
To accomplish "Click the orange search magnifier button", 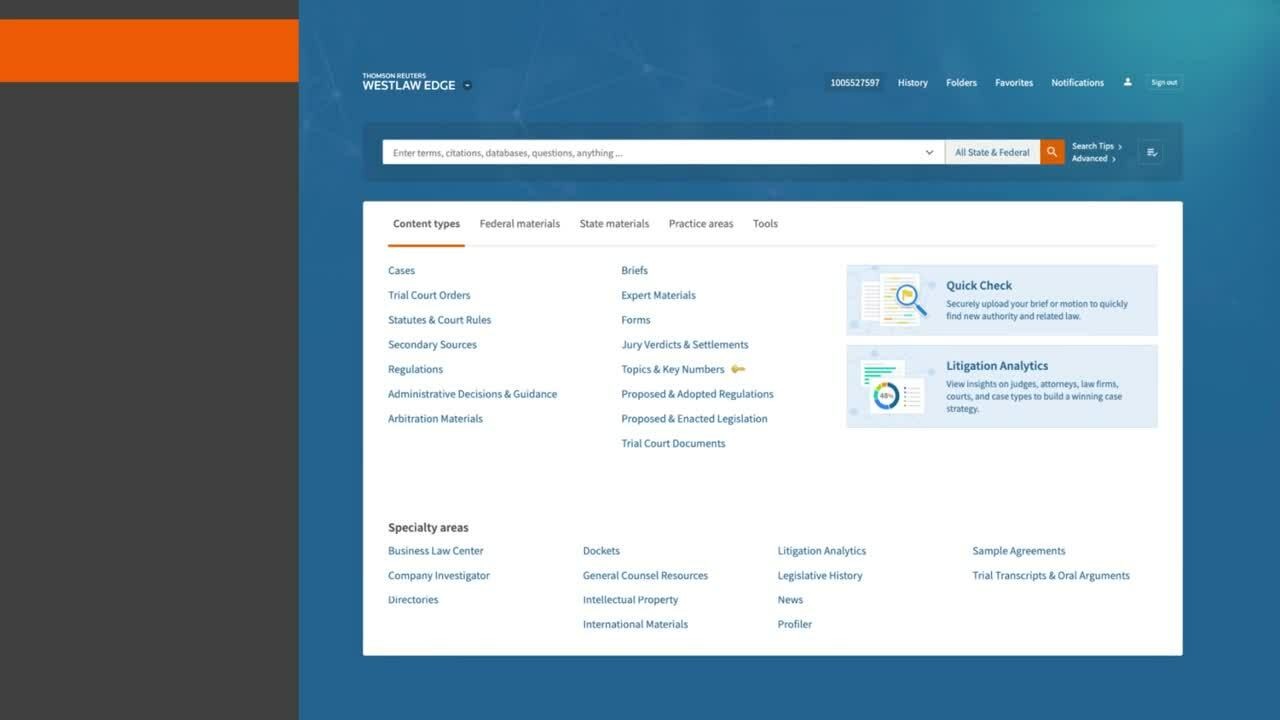I will point(1052,152).
